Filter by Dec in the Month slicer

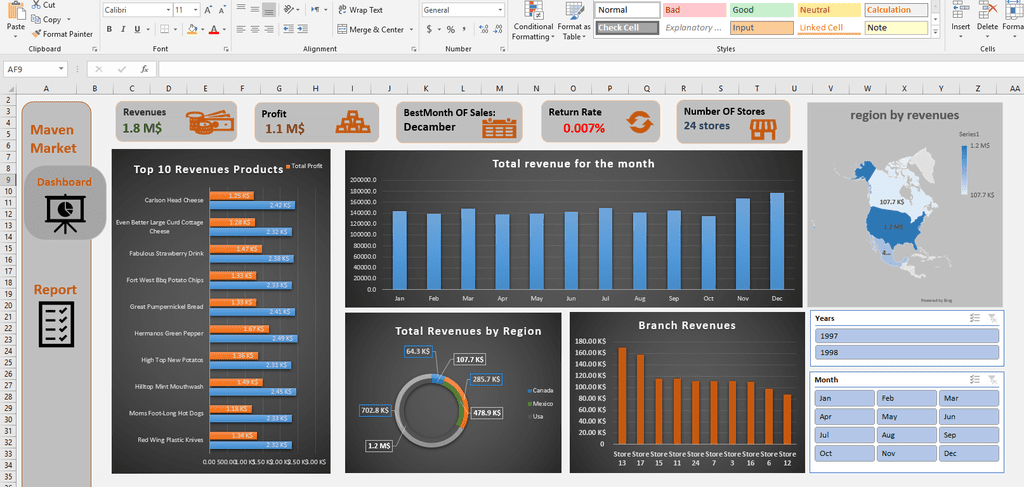point(969,452)
